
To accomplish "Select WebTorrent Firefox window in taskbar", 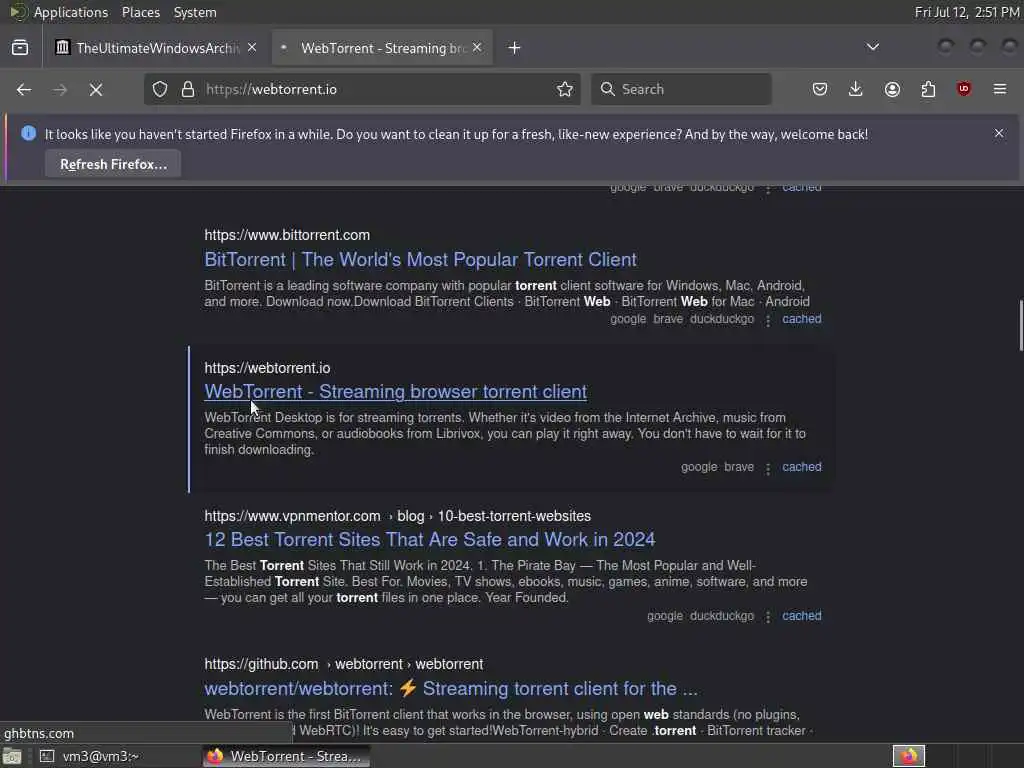I will click(286, 756).
